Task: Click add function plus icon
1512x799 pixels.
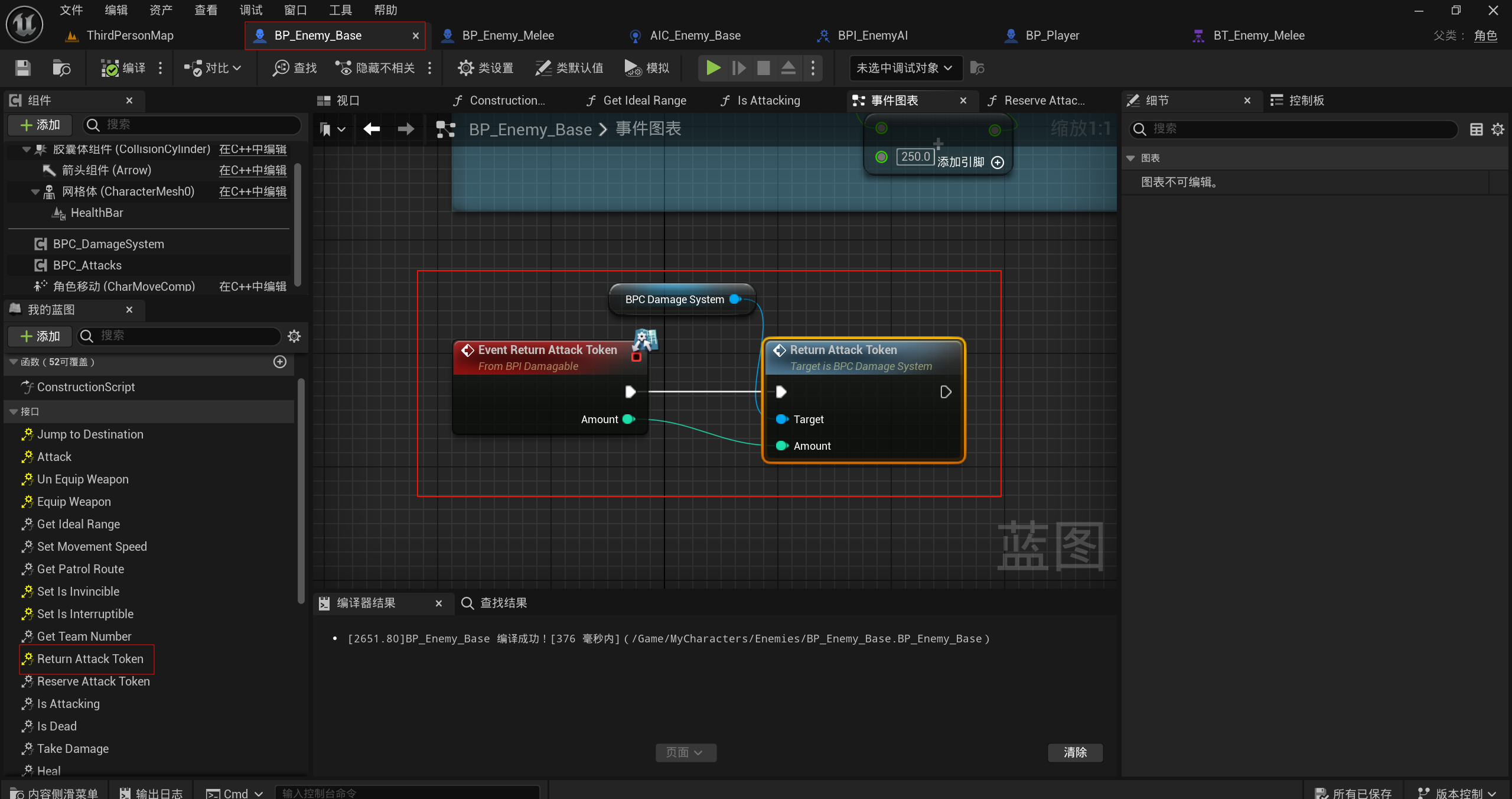Action: point(280,362)
